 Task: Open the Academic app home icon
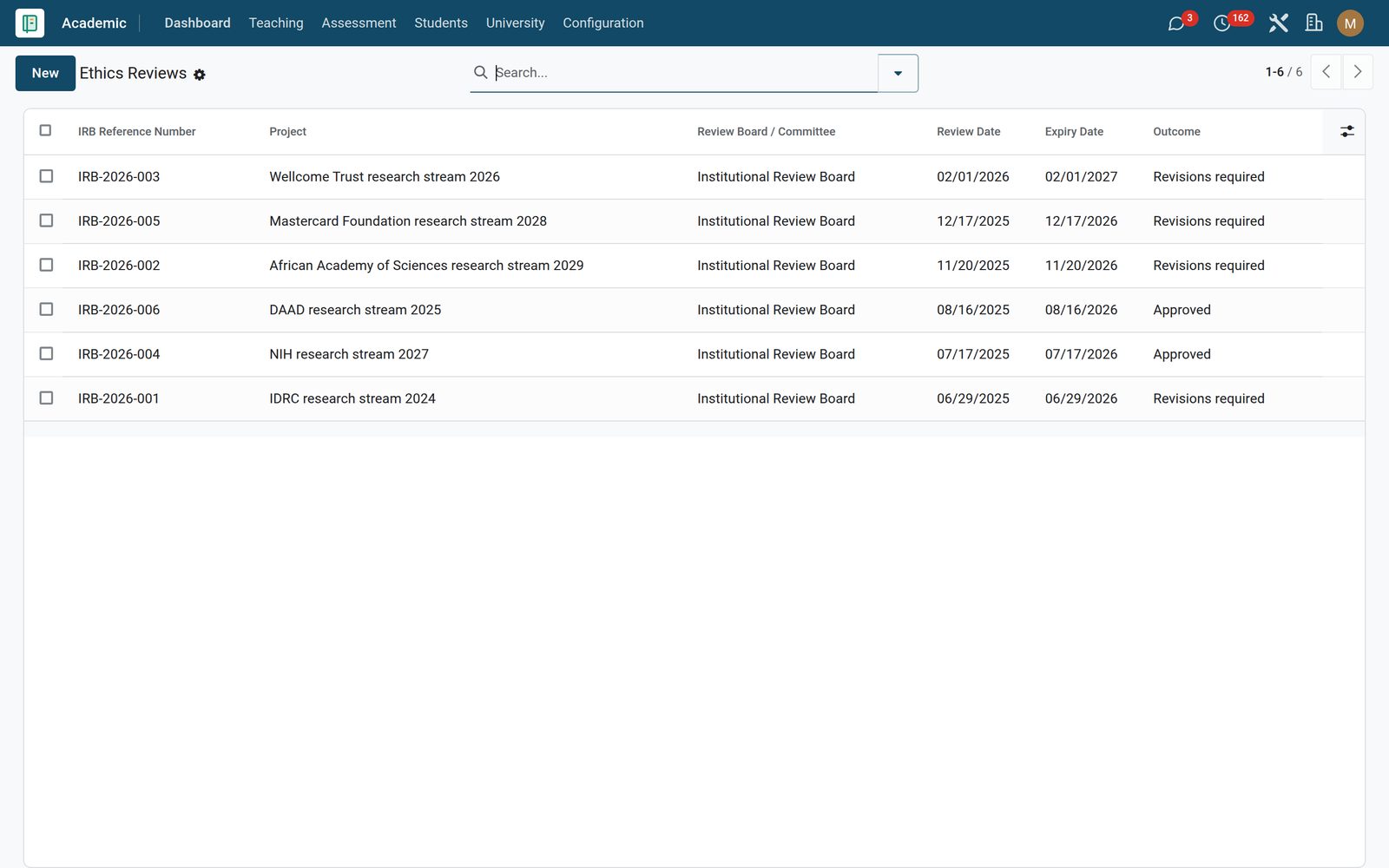point(30,23)
